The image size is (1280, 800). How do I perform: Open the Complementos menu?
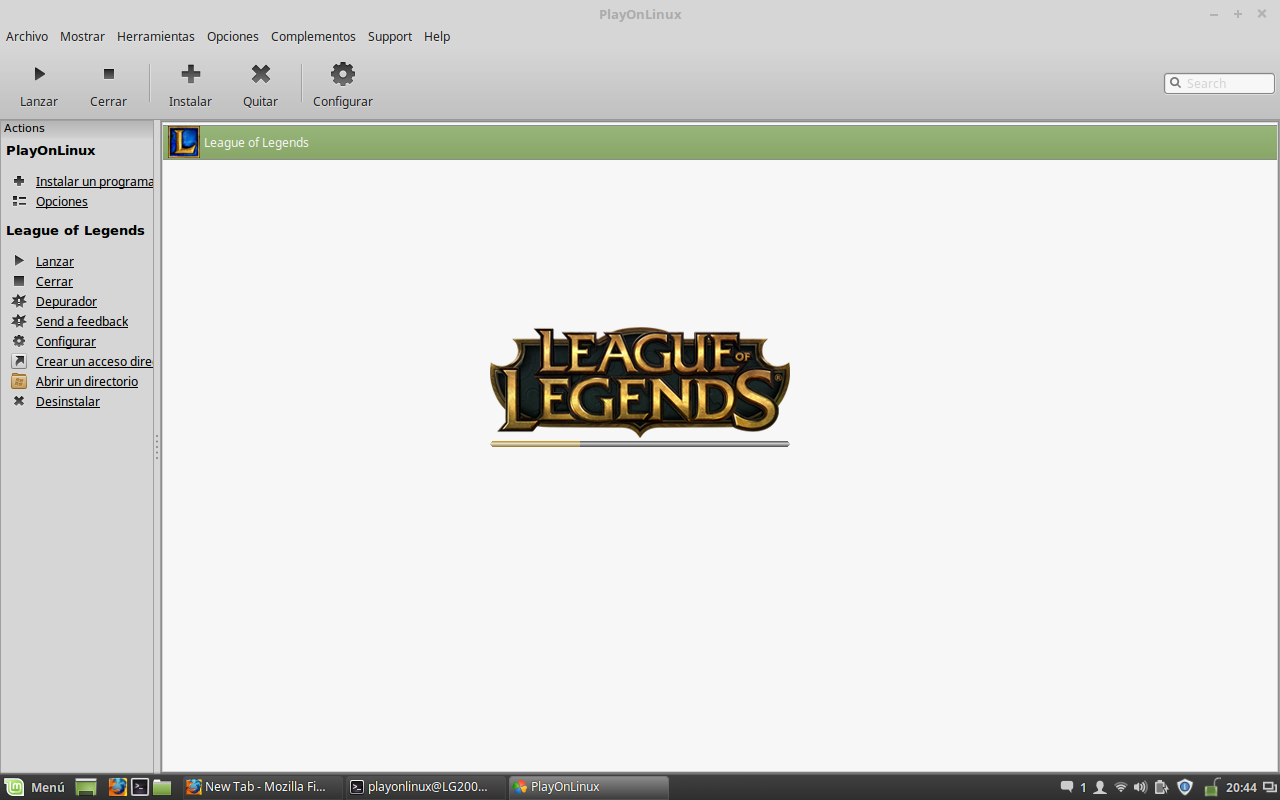[313, 36]
